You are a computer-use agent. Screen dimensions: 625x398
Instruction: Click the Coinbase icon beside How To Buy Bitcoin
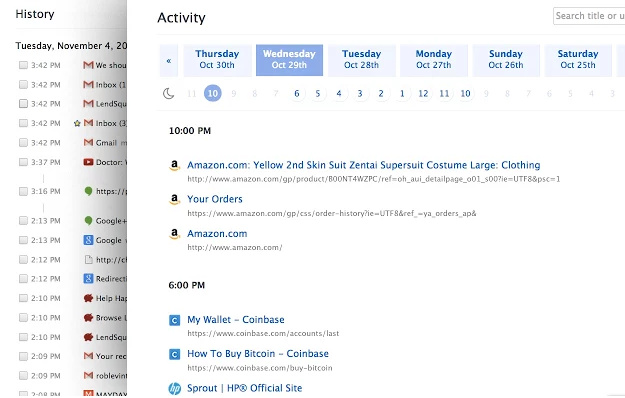coord(175,354)
